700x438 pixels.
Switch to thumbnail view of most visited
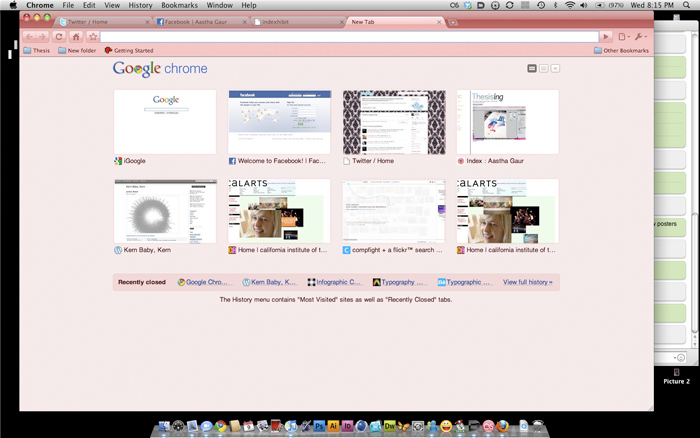tap(532, 68)
